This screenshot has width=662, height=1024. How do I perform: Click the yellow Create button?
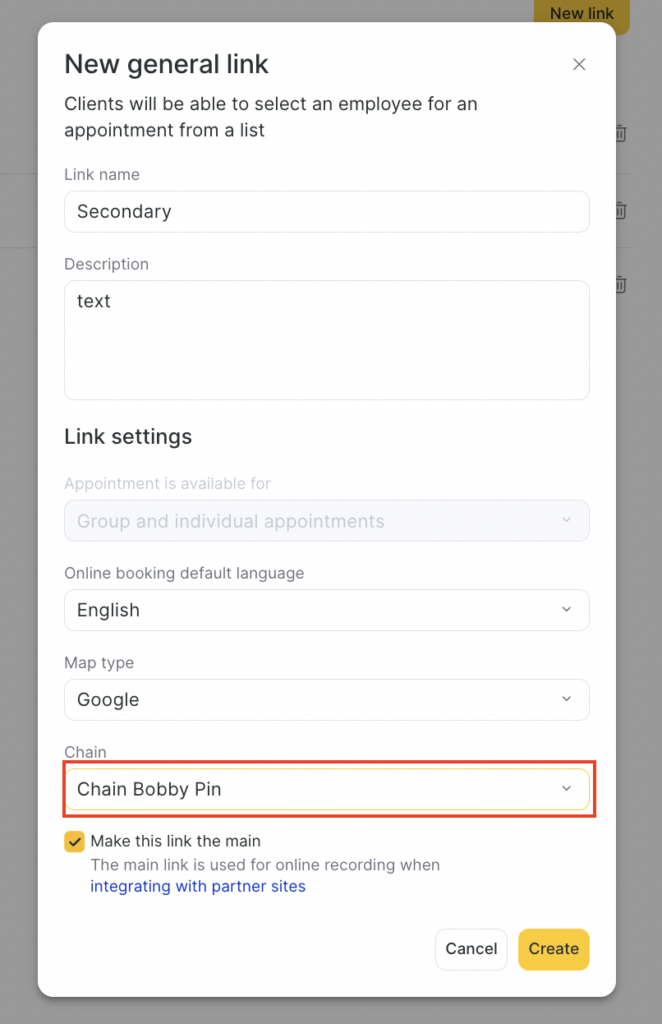[x=553, y=949]
